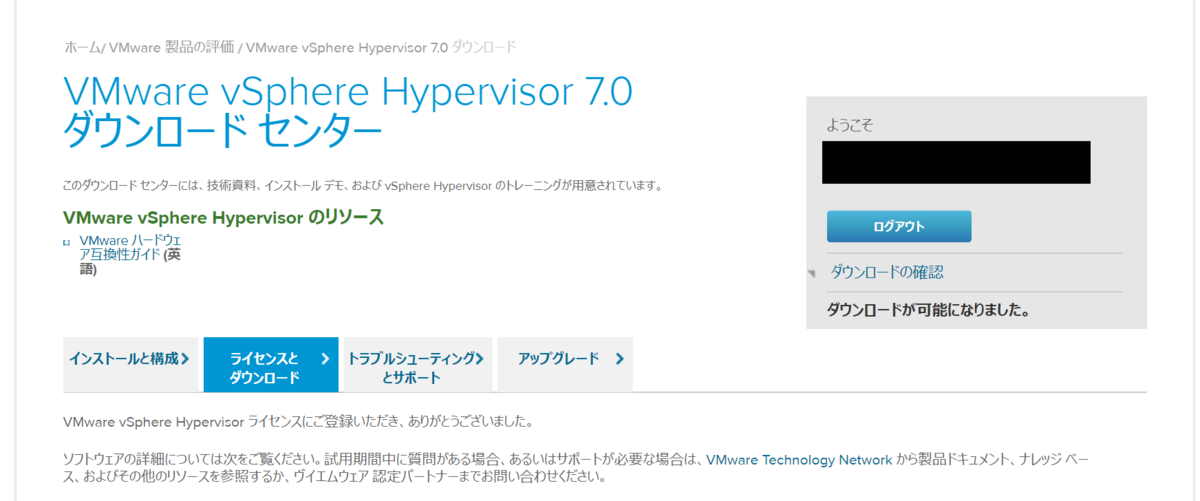Click the bullet icon beside the compatibility guide link
This screenshot has width=1200, height=501.
(x=66, y=242)
